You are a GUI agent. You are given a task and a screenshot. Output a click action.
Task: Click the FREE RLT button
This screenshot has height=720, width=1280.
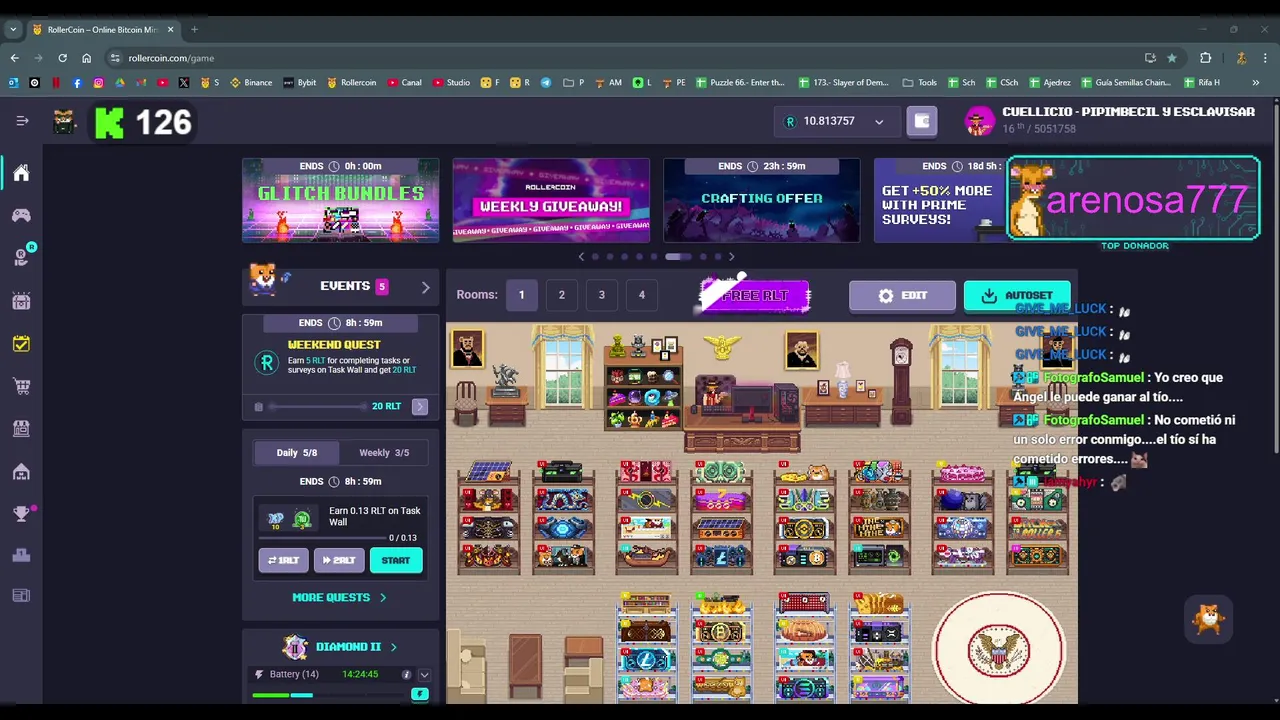(754, 295)
